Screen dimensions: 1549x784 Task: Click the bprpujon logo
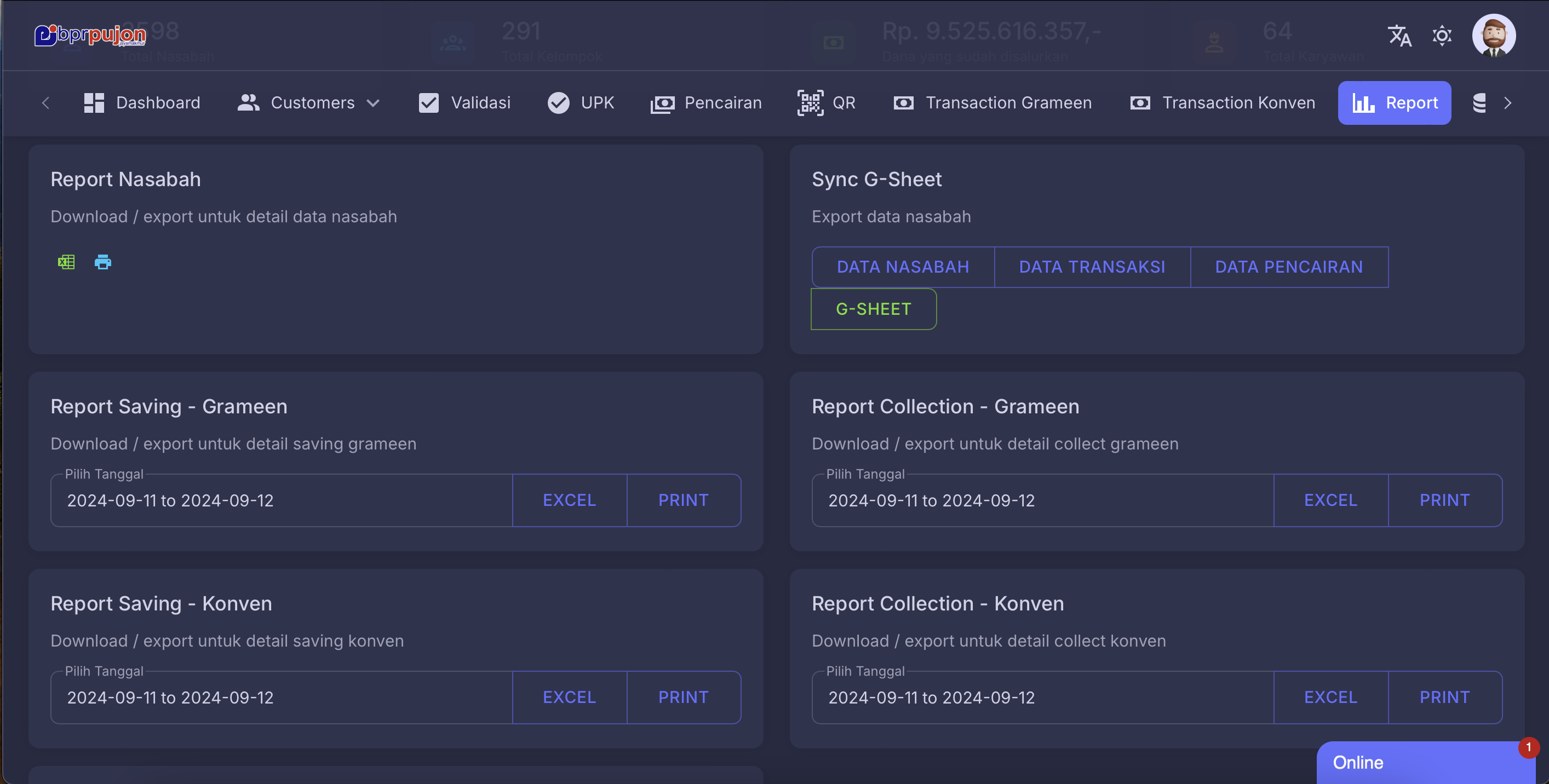90,35
